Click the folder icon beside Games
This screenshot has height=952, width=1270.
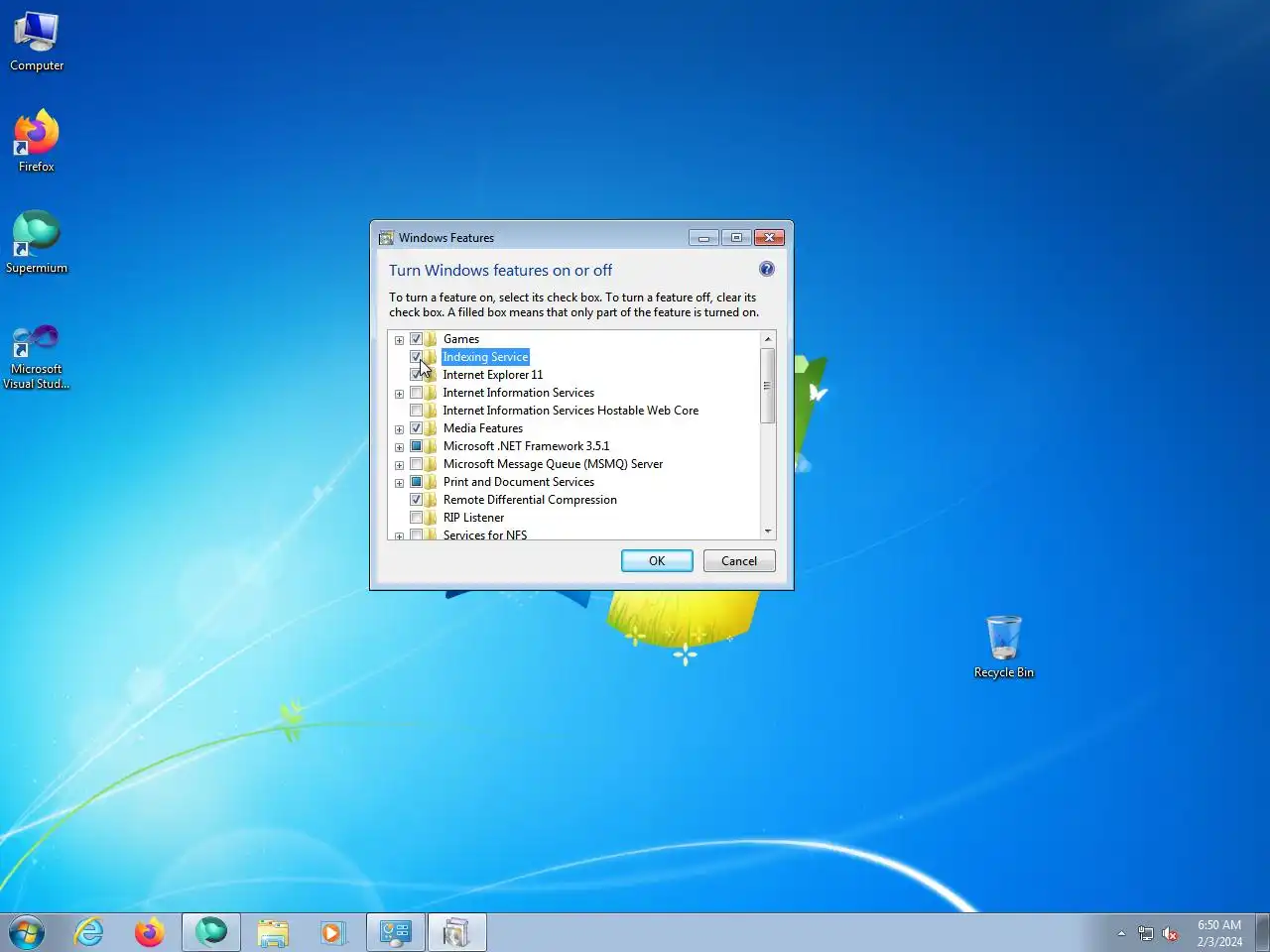(431, 339)
